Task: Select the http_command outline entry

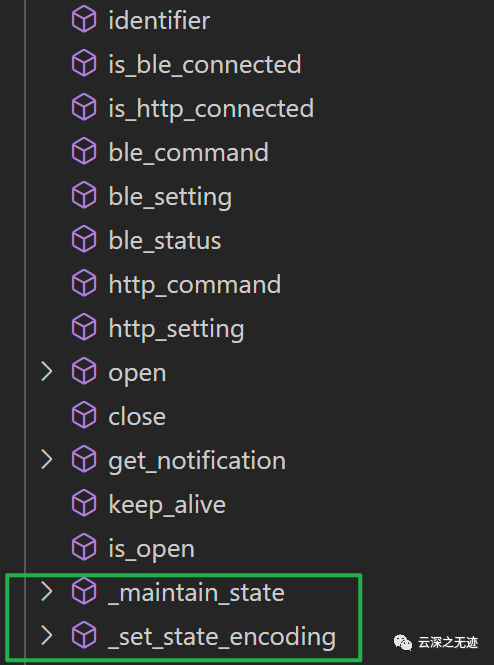Action: [x=195, y=284]
